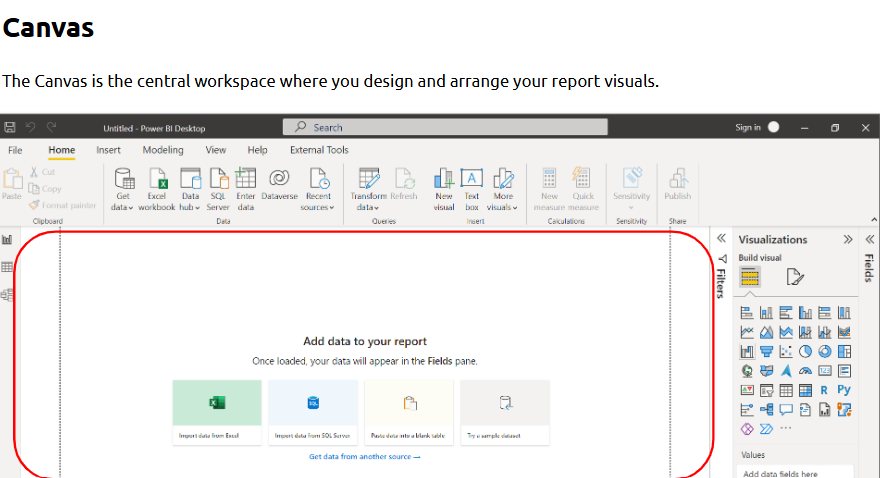Switch to the View ribbon tab

coord(216,150)
